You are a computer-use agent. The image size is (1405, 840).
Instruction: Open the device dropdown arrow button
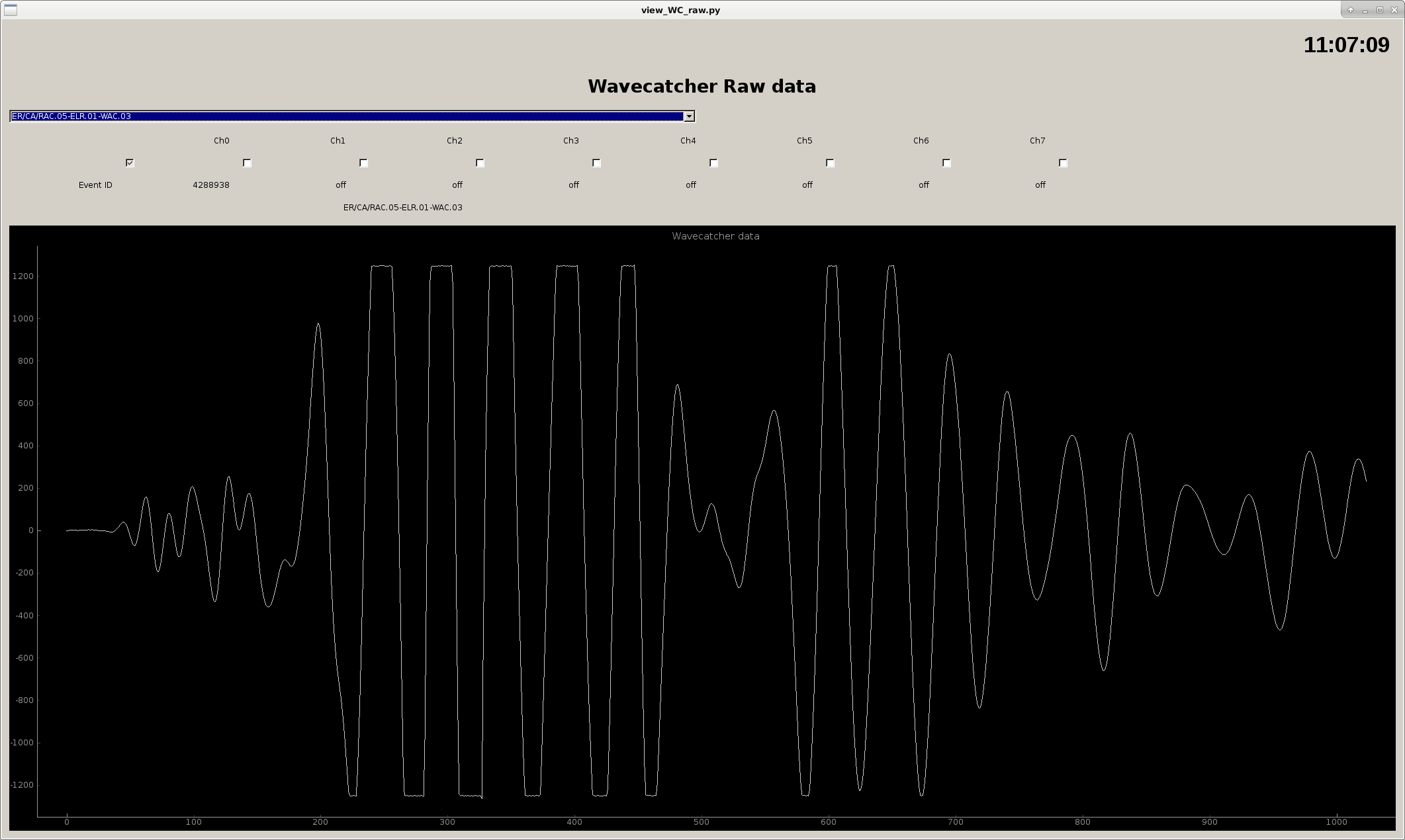click(689, 116)
